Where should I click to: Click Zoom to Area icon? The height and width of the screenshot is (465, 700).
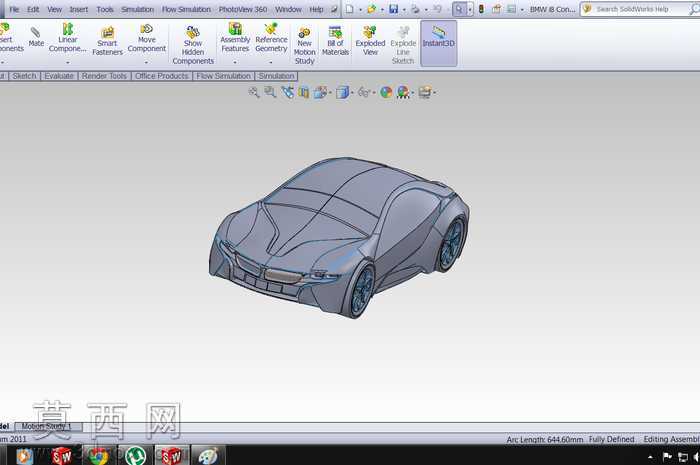coord(270,92)
